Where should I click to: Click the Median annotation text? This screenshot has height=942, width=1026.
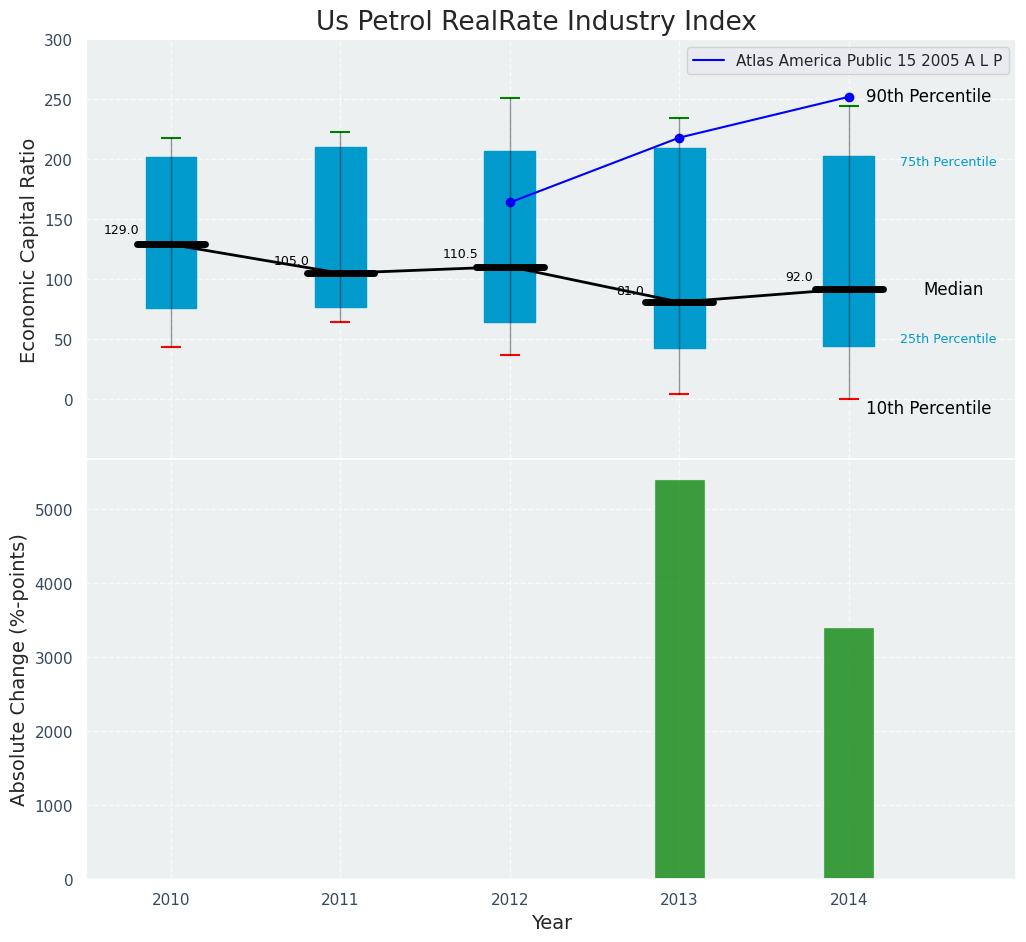coord(952,289)
